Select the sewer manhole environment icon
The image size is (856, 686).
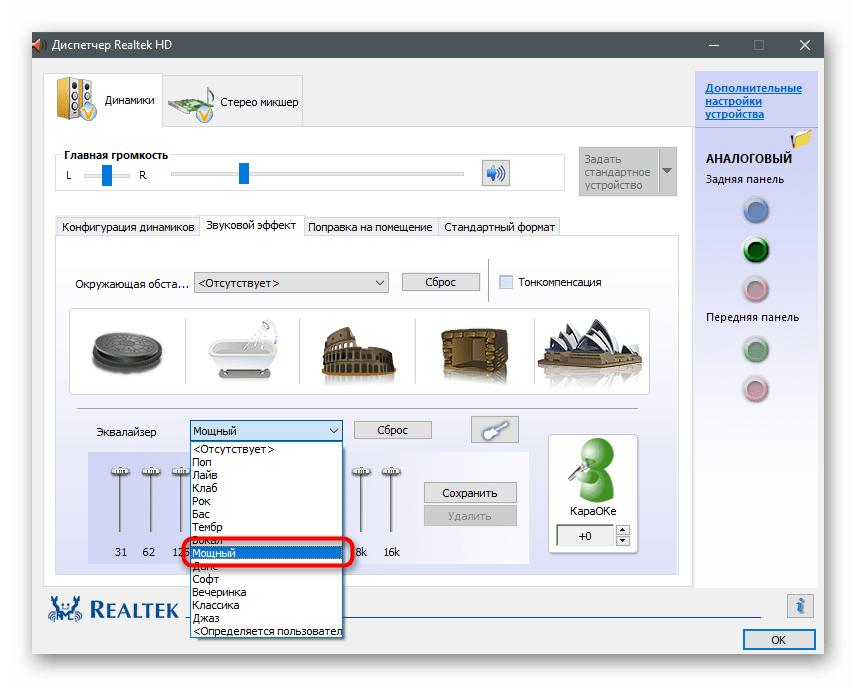click(126, 350)
